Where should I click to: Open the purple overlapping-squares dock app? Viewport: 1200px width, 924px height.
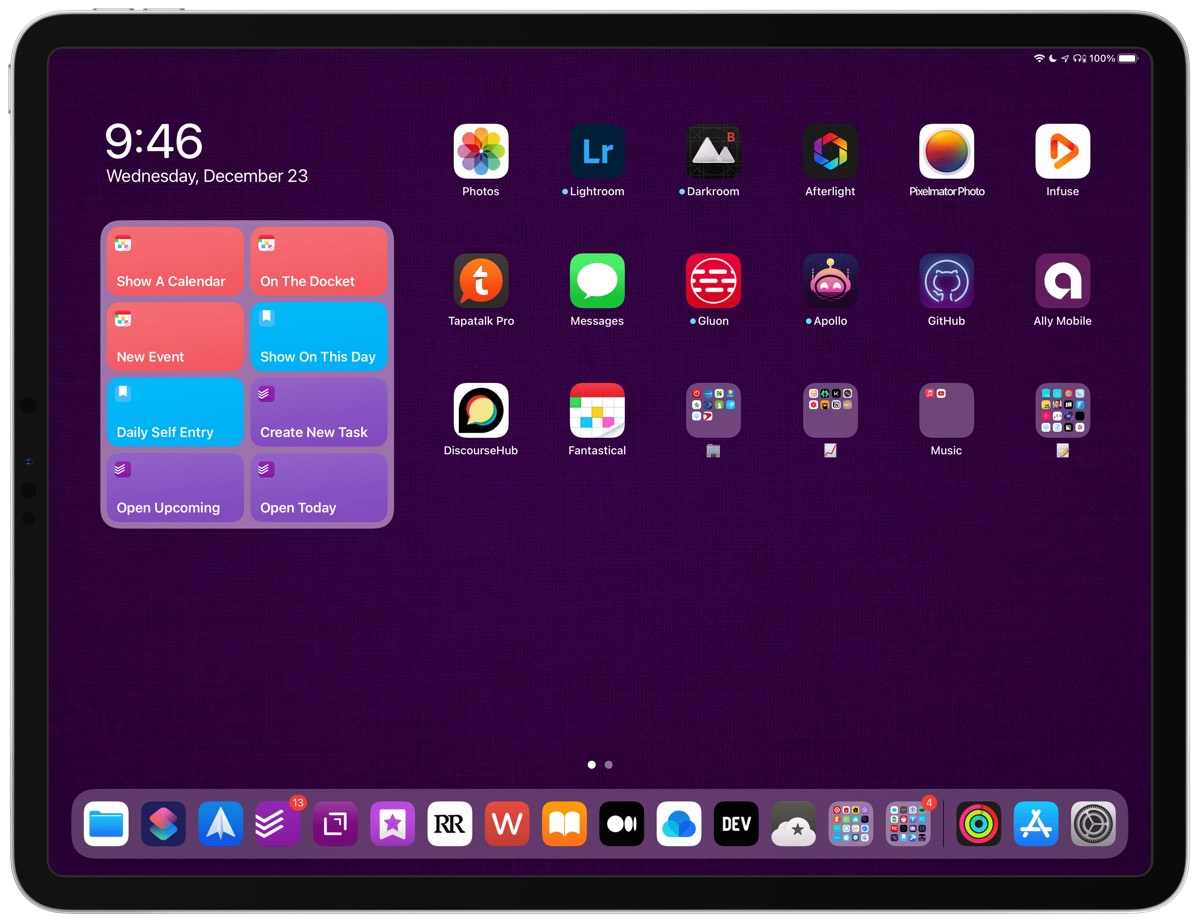(x=335, y=824)
